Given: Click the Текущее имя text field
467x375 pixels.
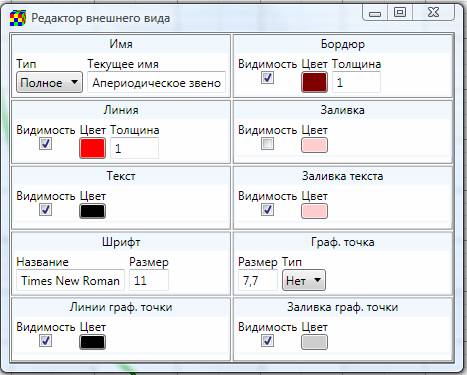Looking at the screenshot, I should pos(156,82).
